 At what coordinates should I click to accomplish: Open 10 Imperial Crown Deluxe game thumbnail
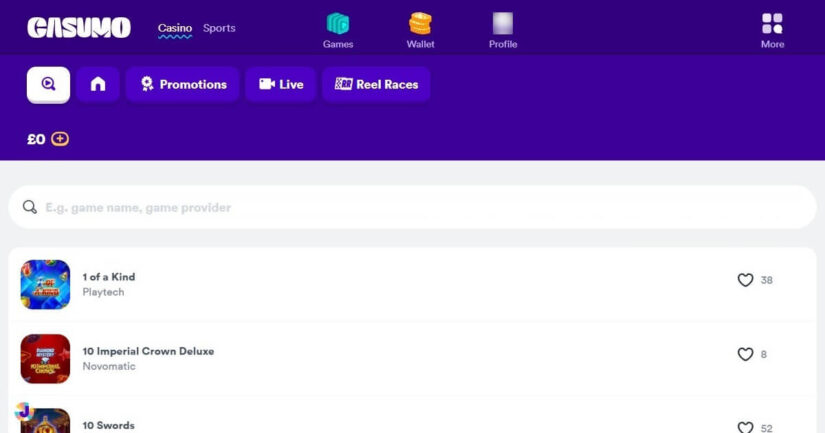coord(45,359)
